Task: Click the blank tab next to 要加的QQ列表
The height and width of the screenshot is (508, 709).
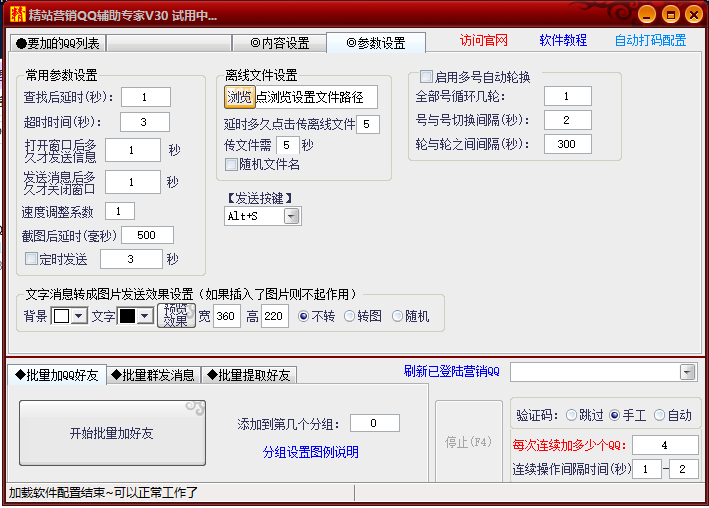Action: point(170,43)
